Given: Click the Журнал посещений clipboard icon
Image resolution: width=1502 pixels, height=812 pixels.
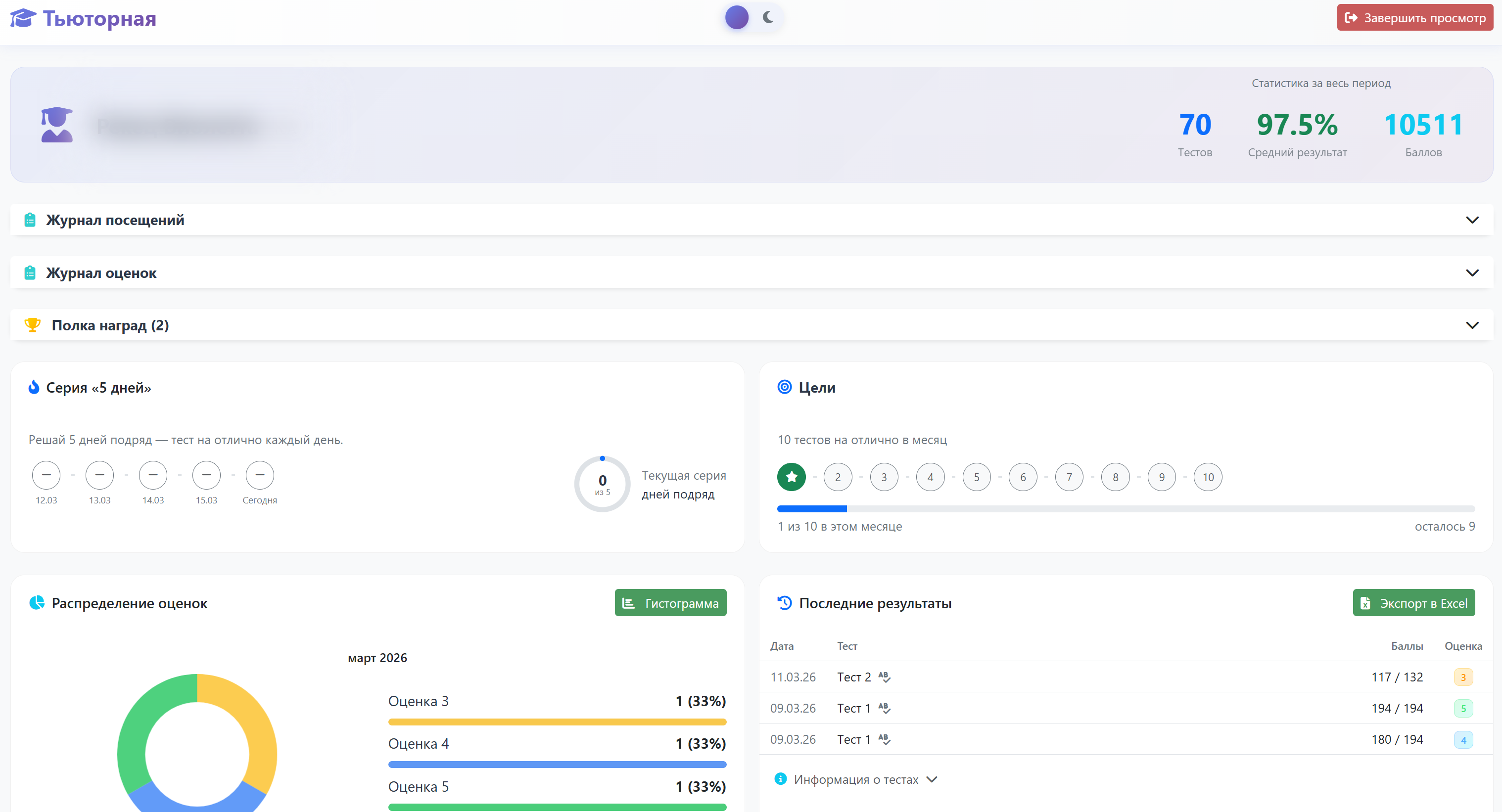Looking at the screenshot, I should point(30,220).
